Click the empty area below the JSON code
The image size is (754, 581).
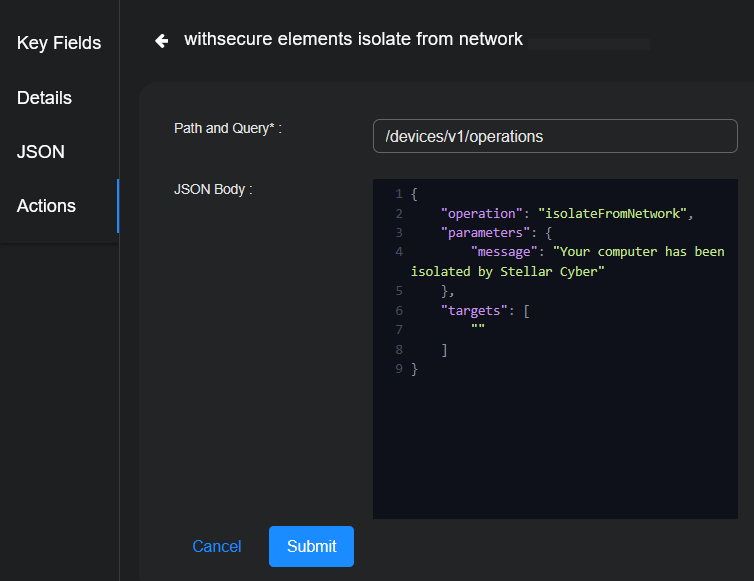click(x=555, y=450)
